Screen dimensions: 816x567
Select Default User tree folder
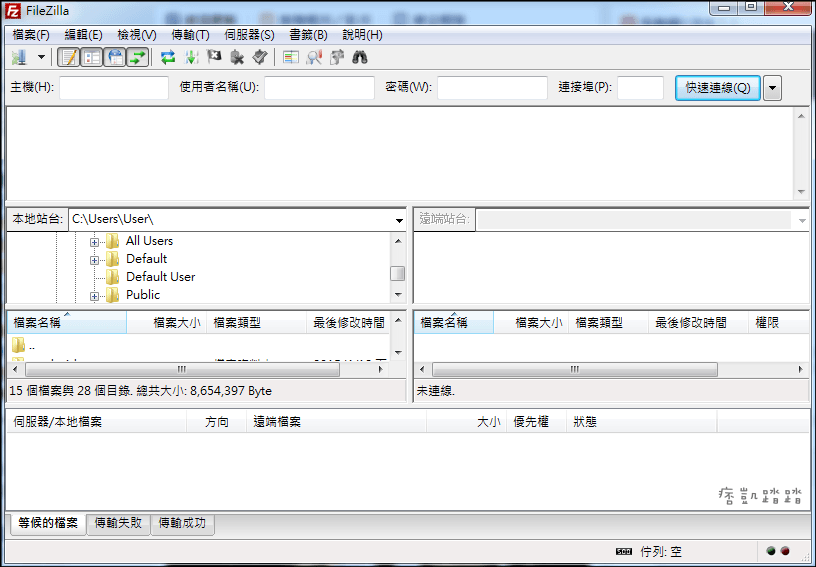(160, 277)
